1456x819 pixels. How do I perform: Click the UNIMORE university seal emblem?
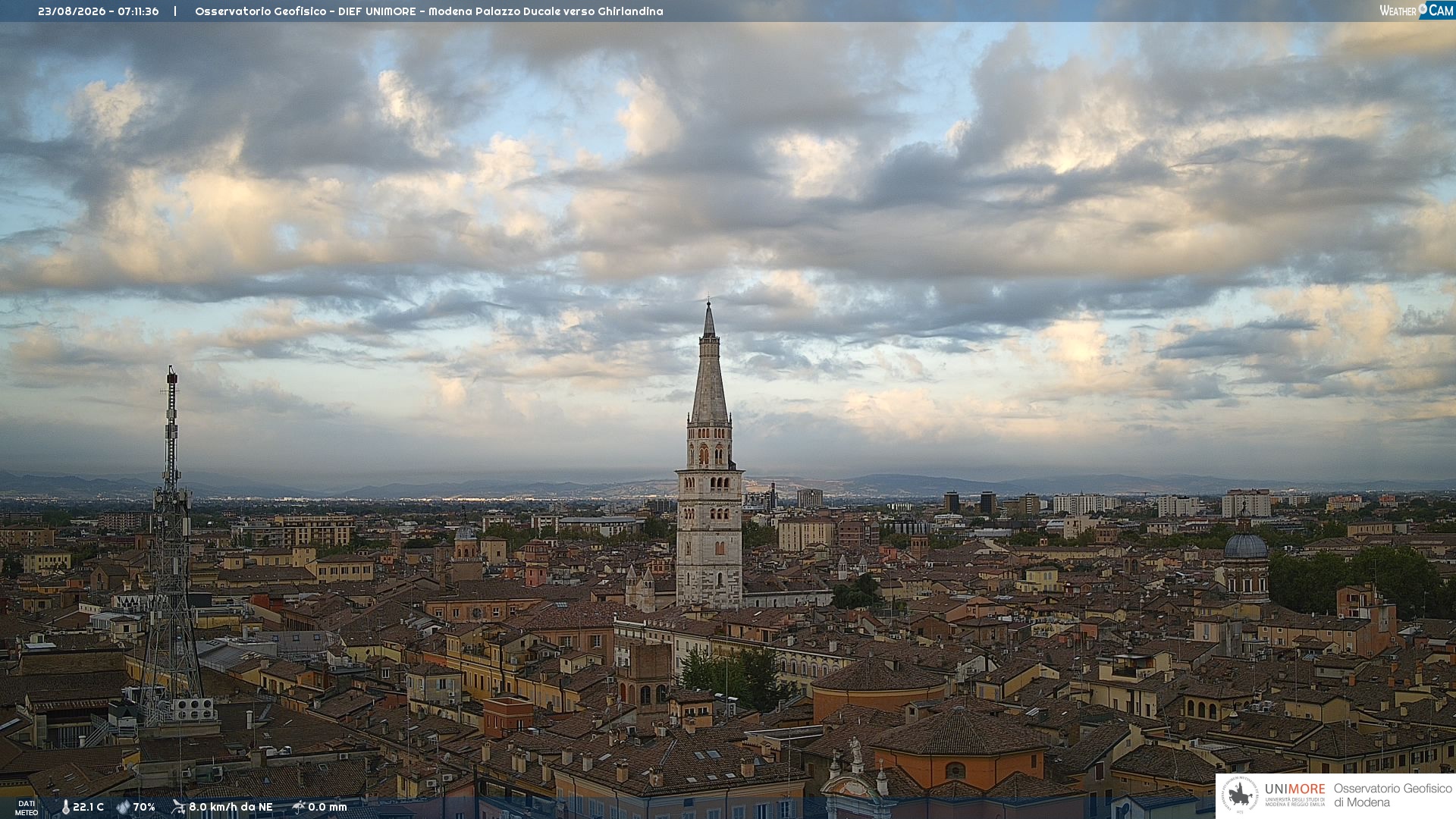point(1240,795)
